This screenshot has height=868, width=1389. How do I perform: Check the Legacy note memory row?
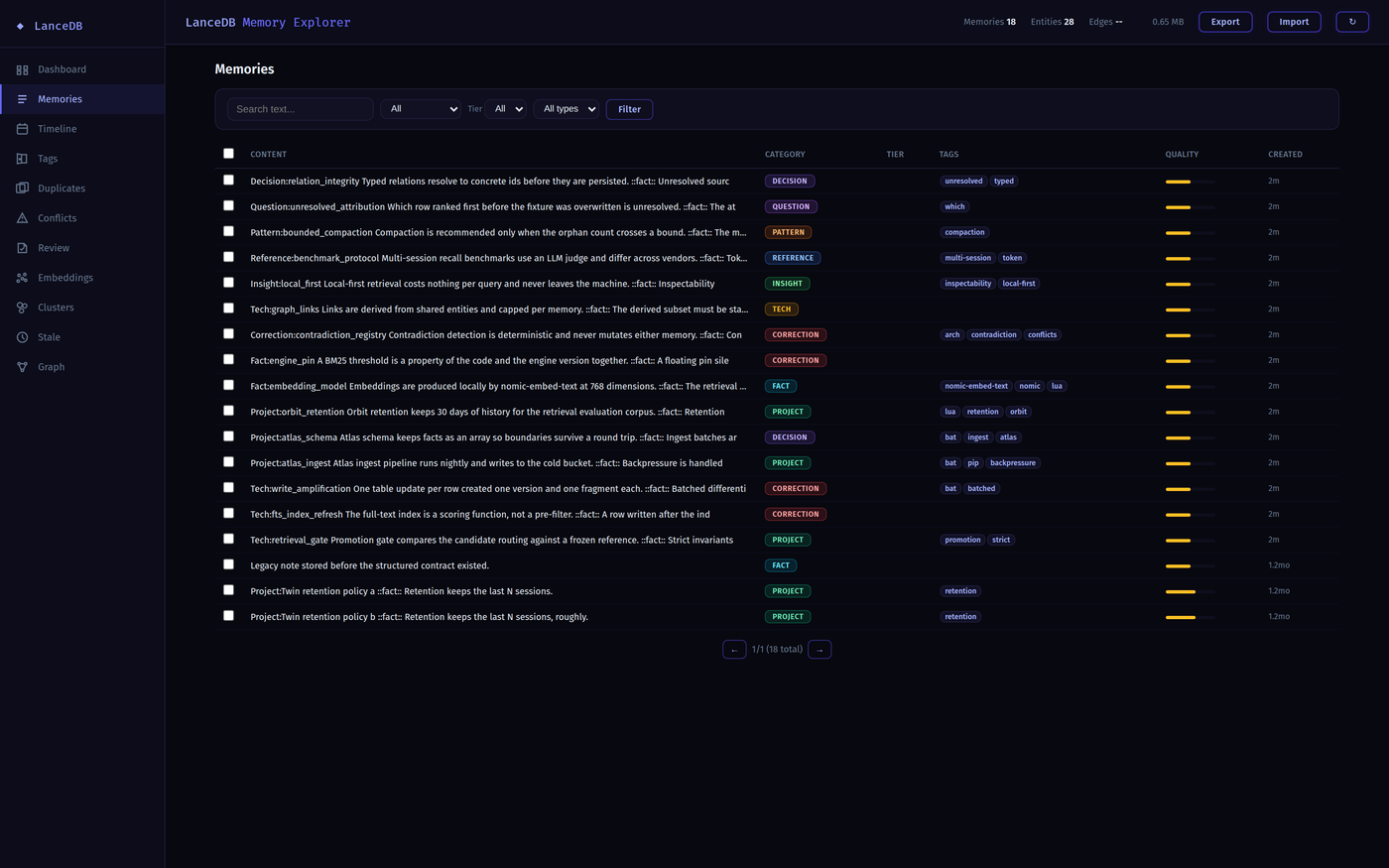[228, 564]
